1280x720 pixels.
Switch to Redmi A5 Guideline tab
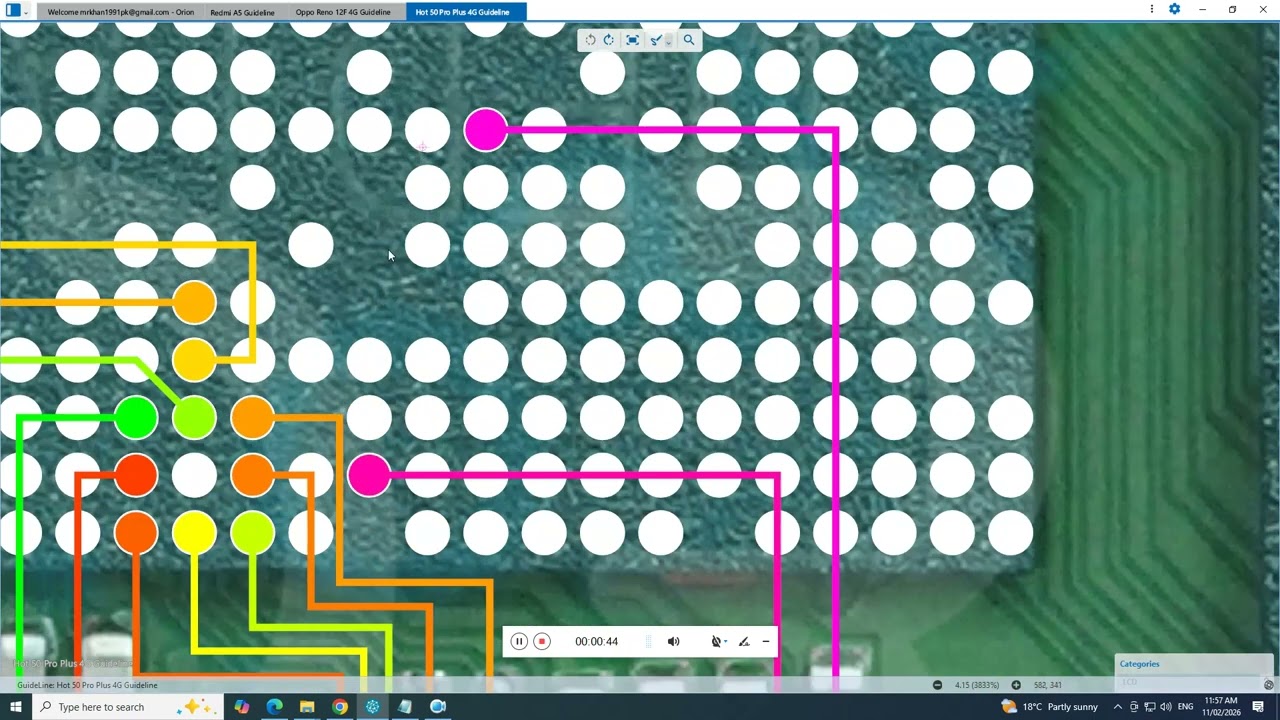click(242, 12)
